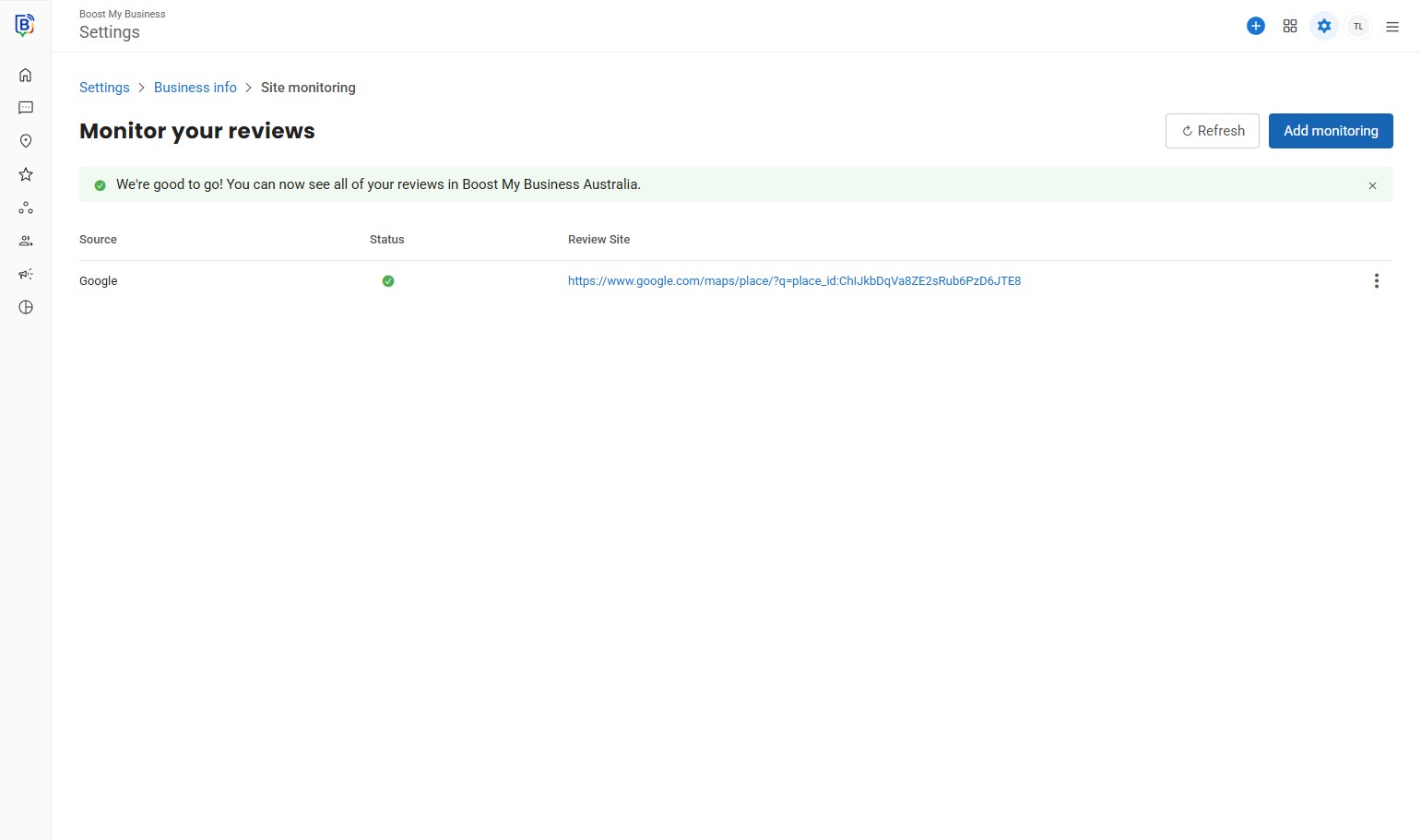Image resolution: width=1421 pixels, height=840 pixels.
Task: Open the star reviews icon in sidebar
Action: click(26, 174)
